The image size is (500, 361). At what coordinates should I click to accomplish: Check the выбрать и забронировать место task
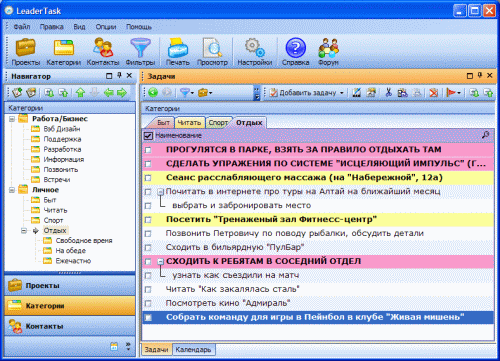(148, 206)
